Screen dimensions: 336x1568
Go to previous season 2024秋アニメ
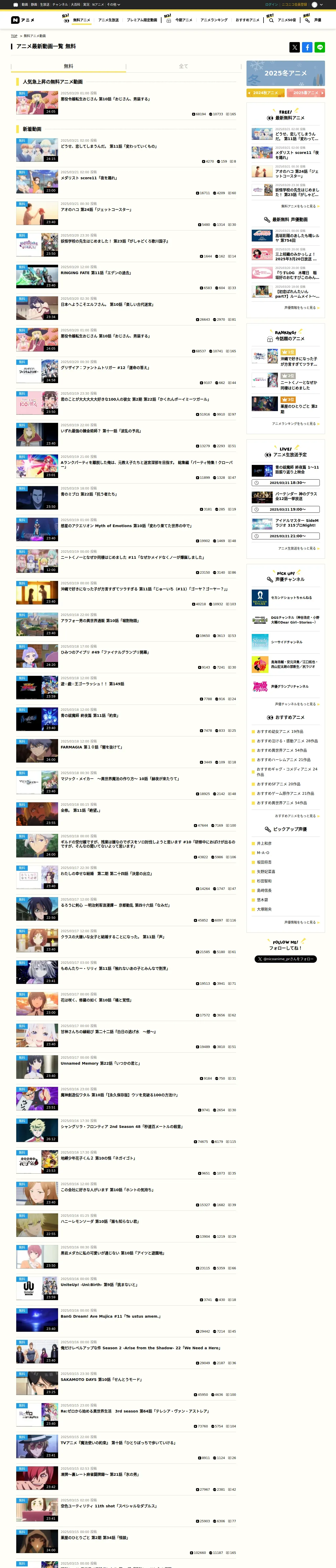(x=266, y=93)
